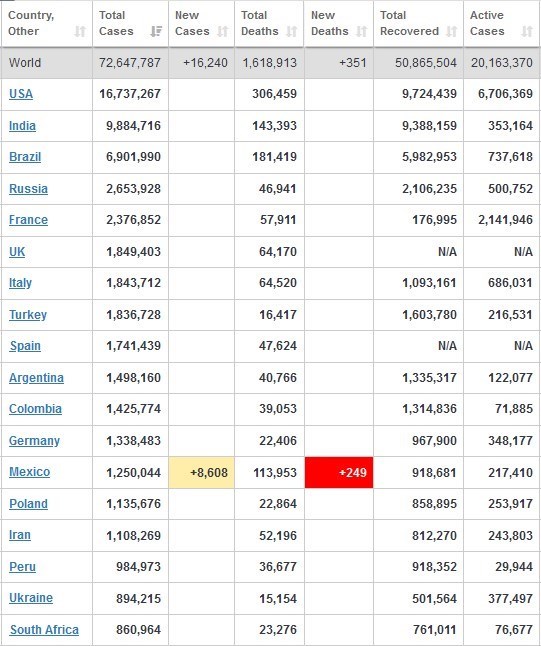Click Mexico's red new deaths cell
The image size is (541, 646).
339,472
